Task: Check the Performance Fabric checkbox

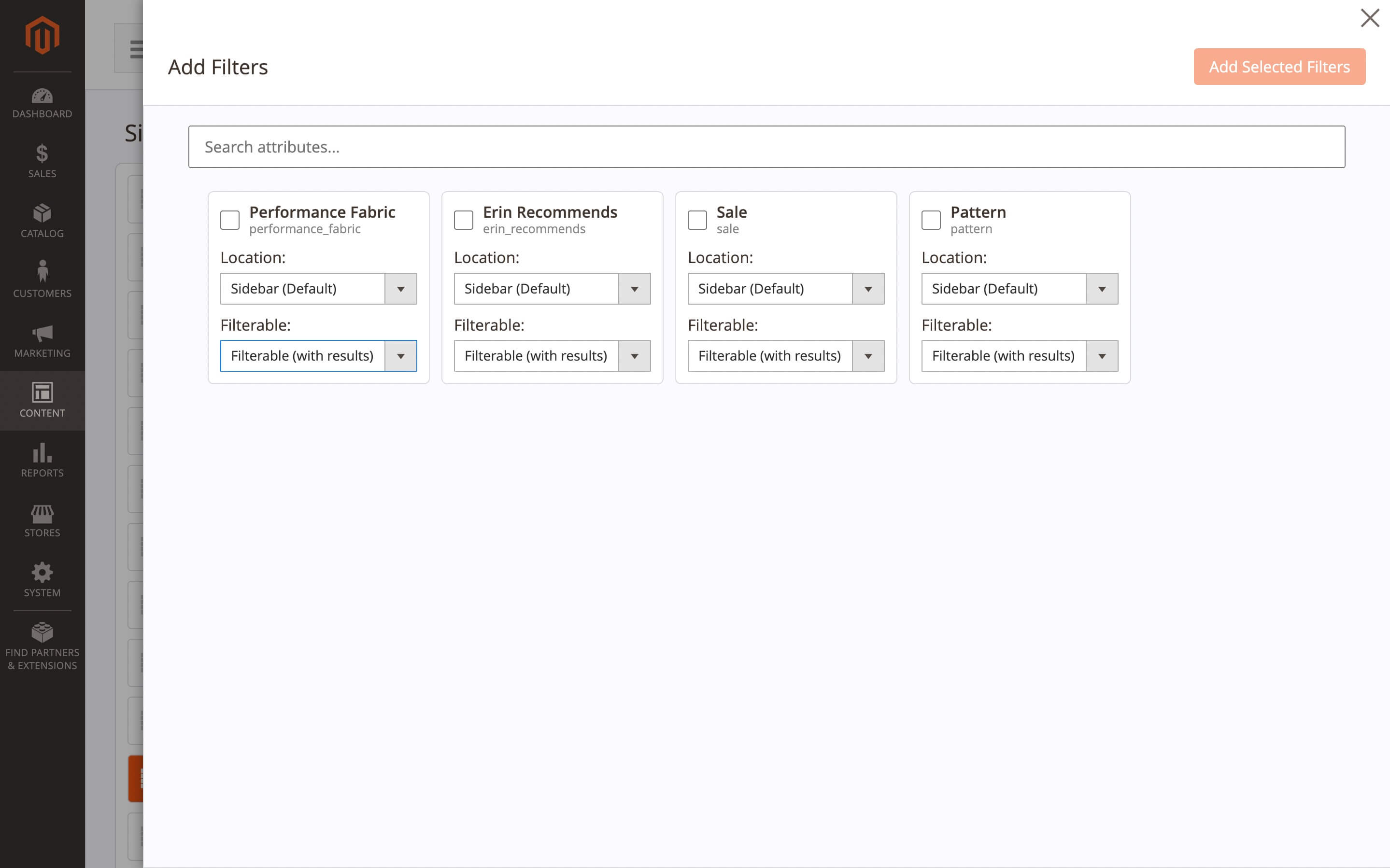Action: click(230, 220)
